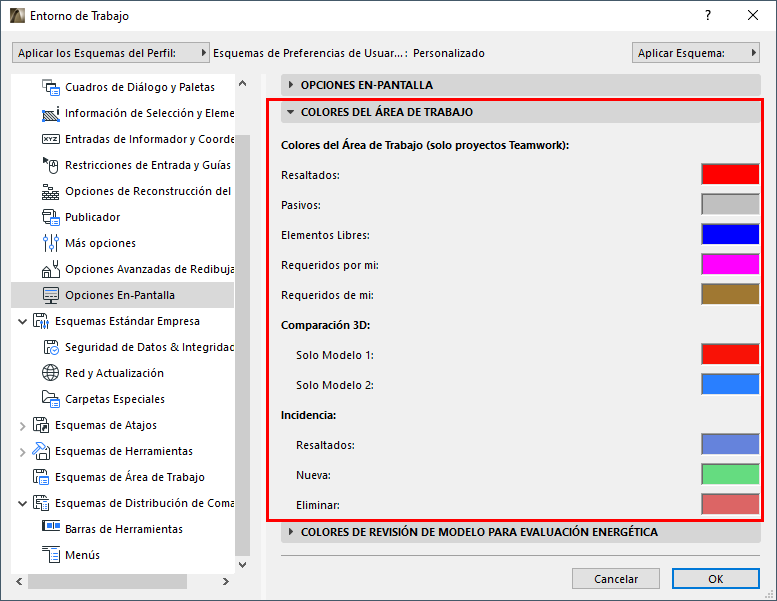
Task: Click the Cuadros de Diálogo y Paletas icon
Action: pyautogui.click(x=51, y=87)
